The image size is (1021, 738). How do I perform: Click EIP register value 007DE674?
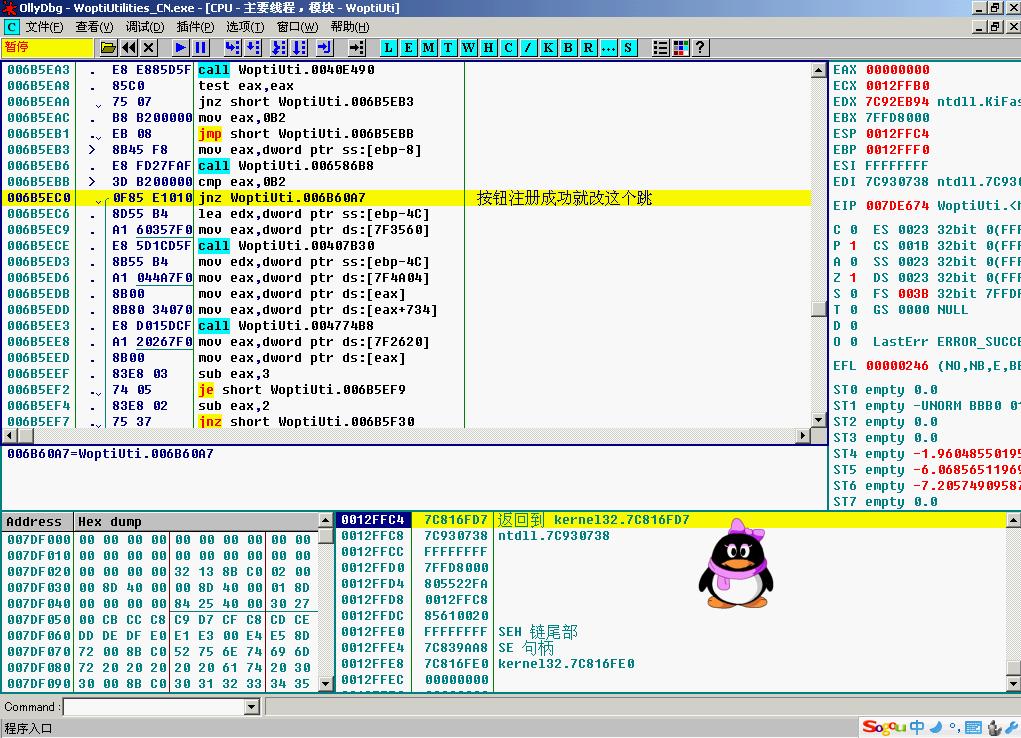(x=897, y=206)
